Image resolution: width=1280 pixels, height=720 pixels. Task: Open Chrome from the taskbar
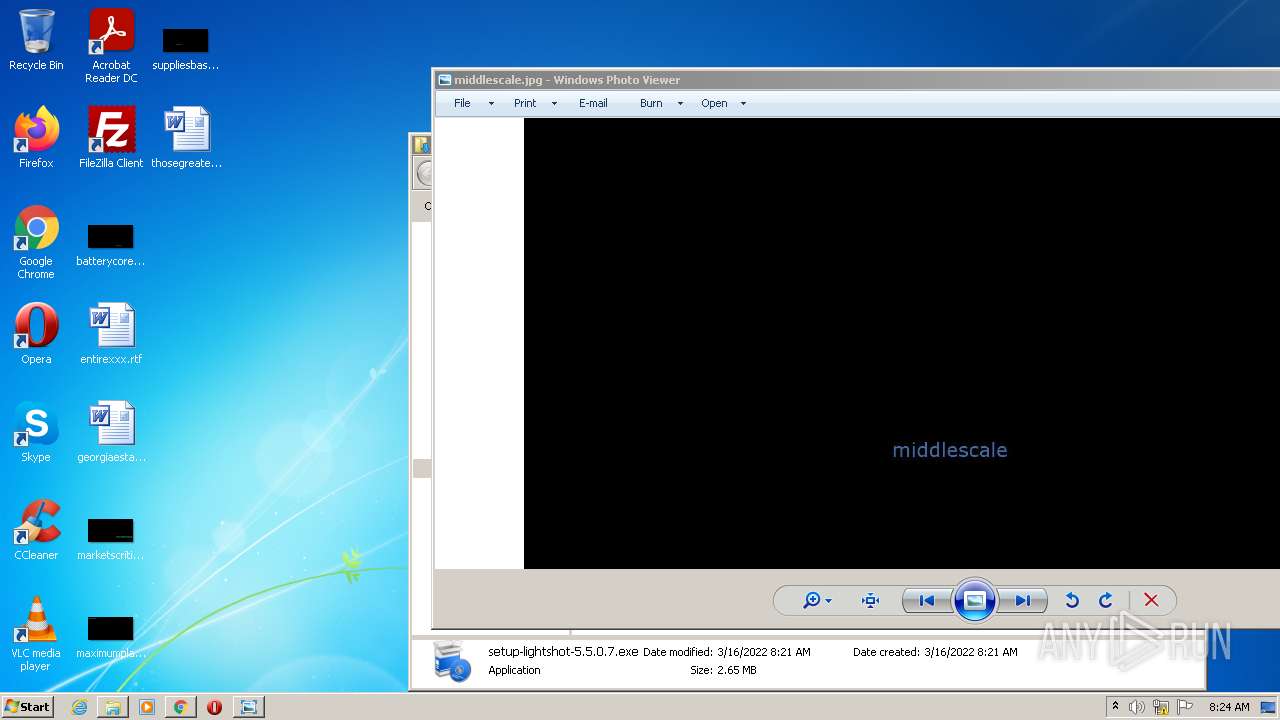pyautogui.click(x=180, y=706)
